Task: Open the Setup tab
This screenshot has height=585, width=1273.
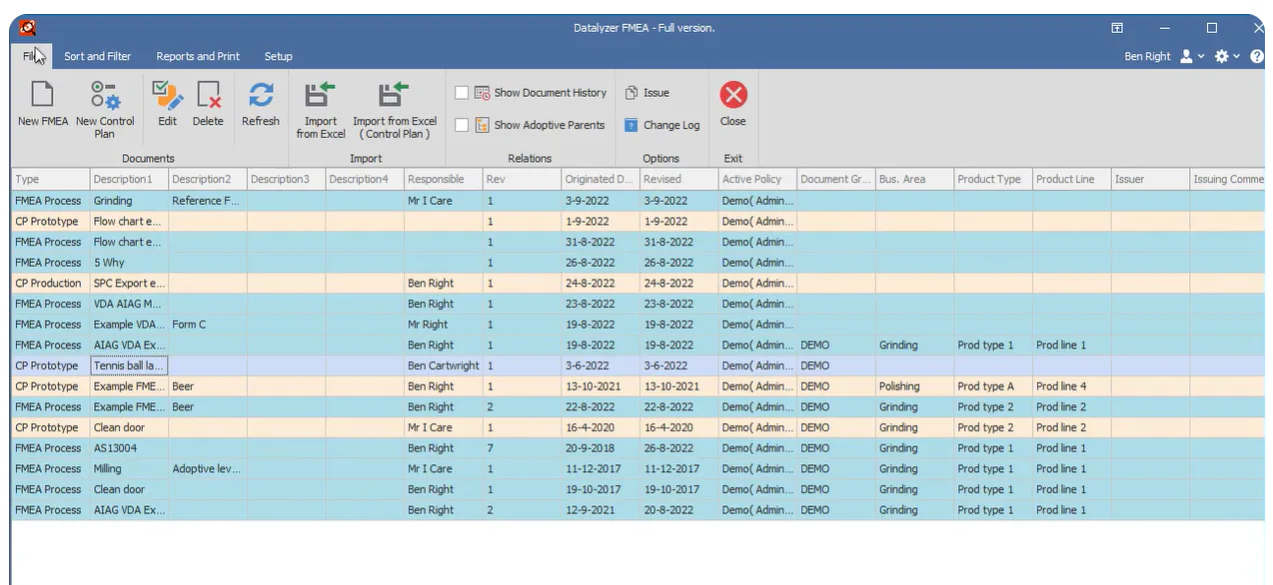Action: click(x=278, y=56)
